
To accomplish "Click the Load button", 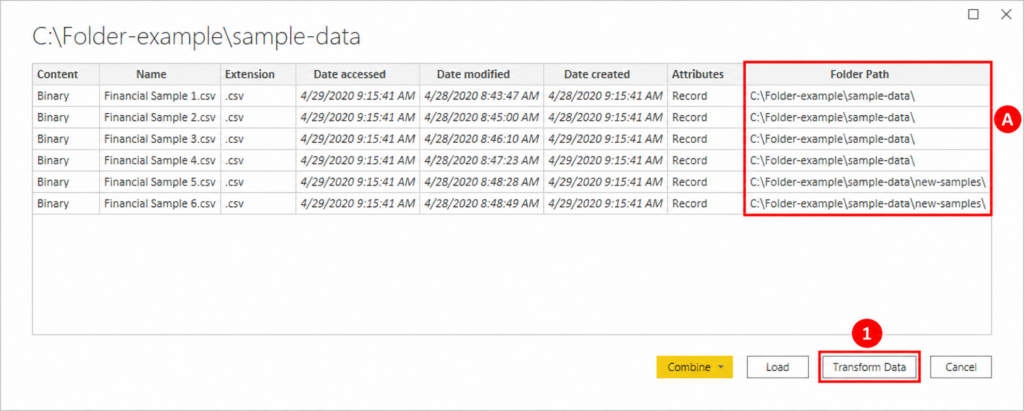I will [x=777, y=367].
